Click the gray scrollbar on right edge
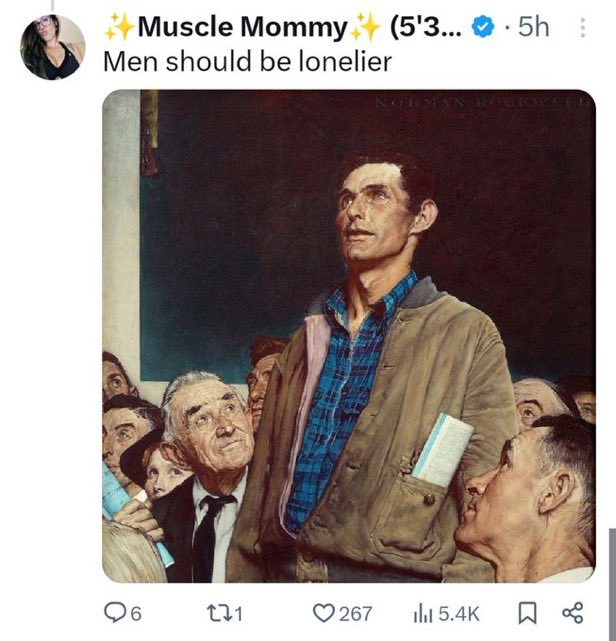Viewport: 616px width, 641px height. coord(612,585)
